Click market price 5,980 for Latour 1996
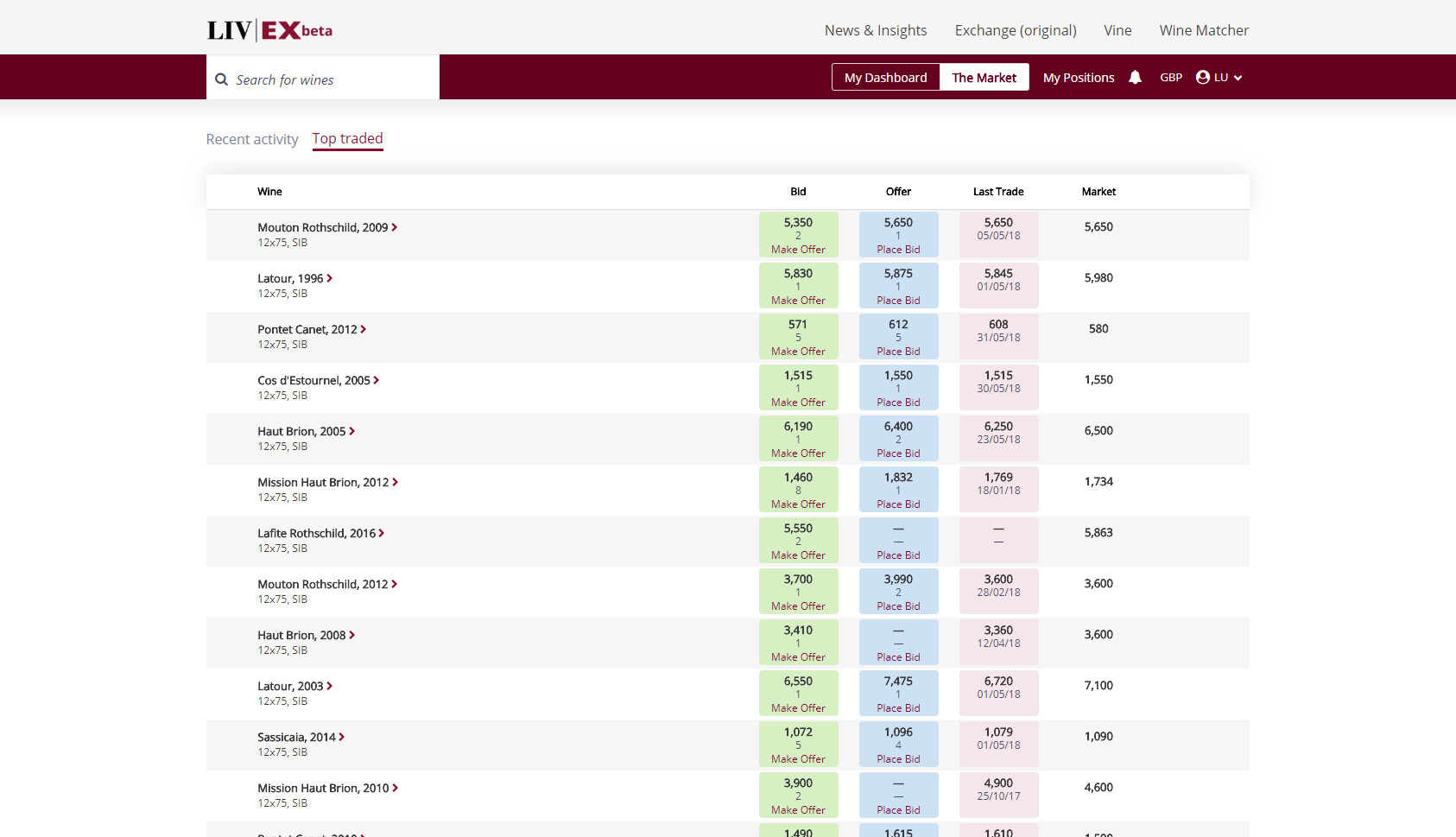 point(1098,278)
